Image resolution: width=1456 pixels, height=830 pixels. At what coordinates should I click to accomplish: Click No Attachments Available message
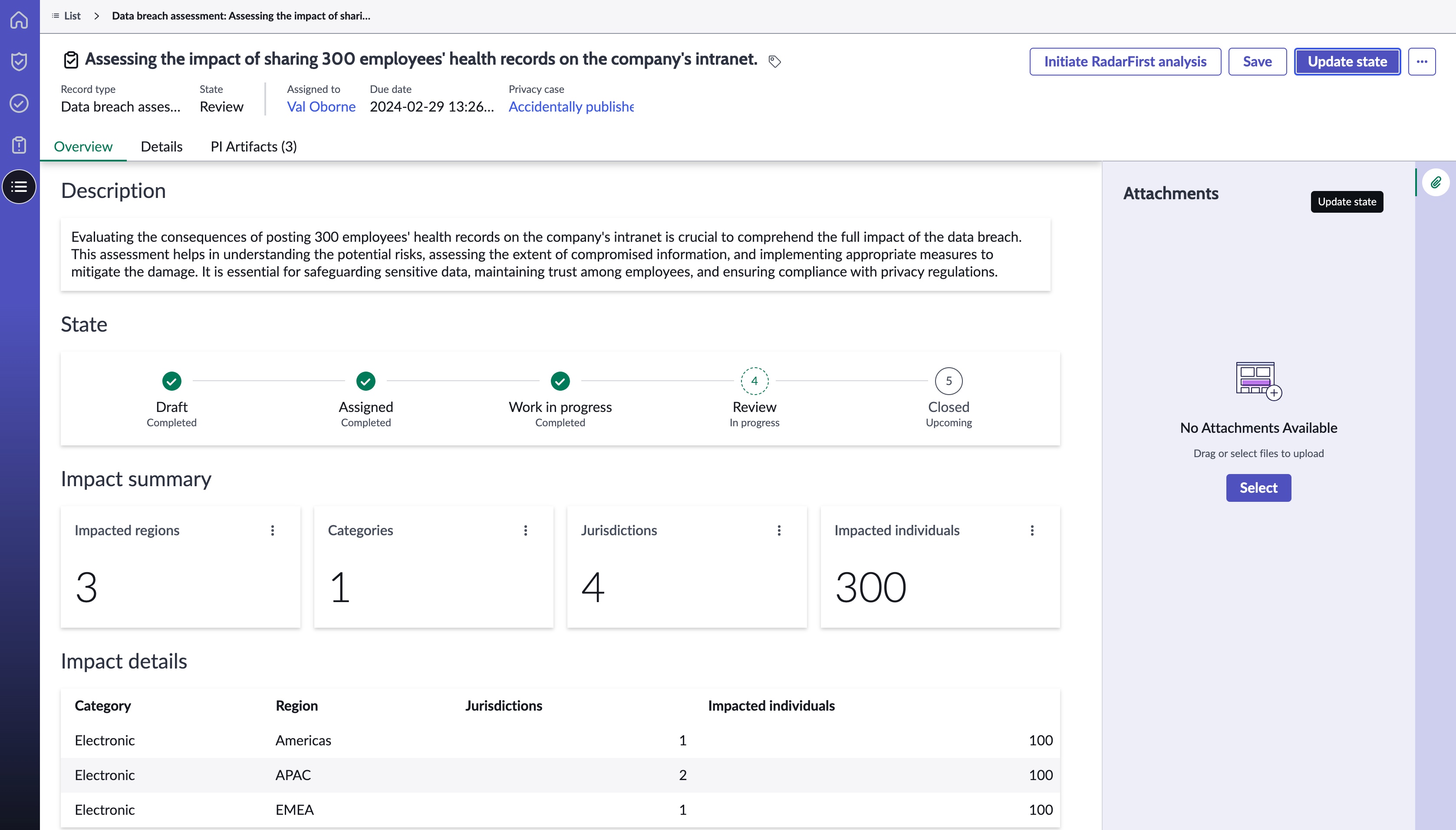1259,428
